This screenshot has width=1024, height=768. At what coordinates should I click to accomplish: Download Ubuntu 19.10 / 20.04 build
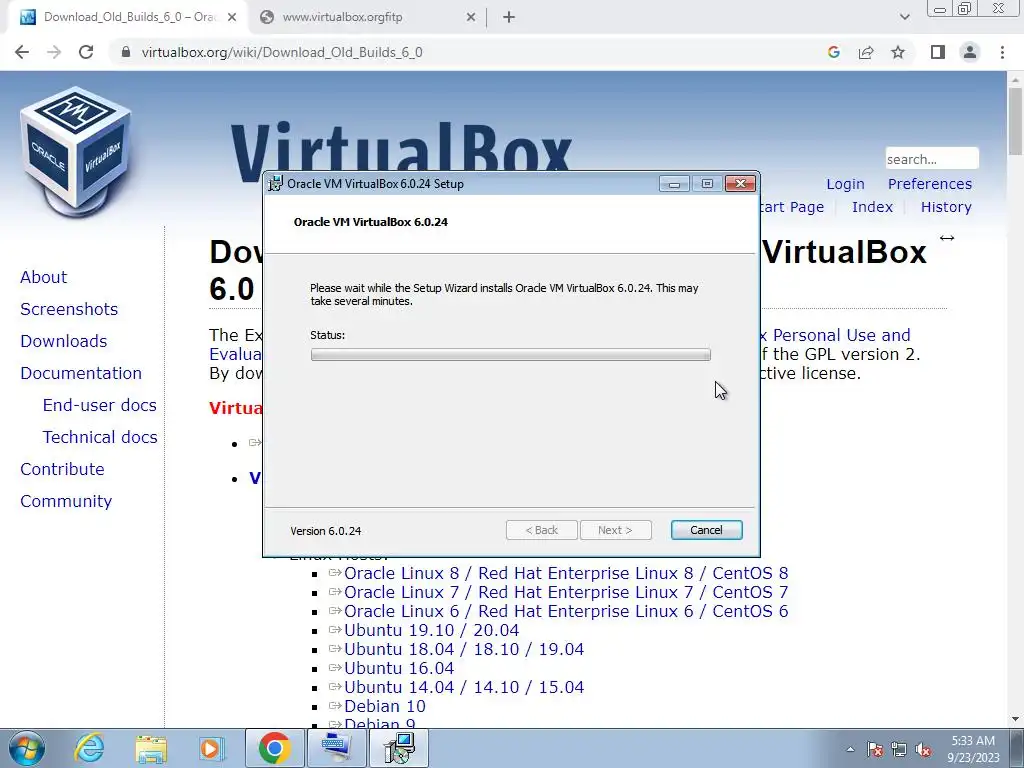[431, 630]
